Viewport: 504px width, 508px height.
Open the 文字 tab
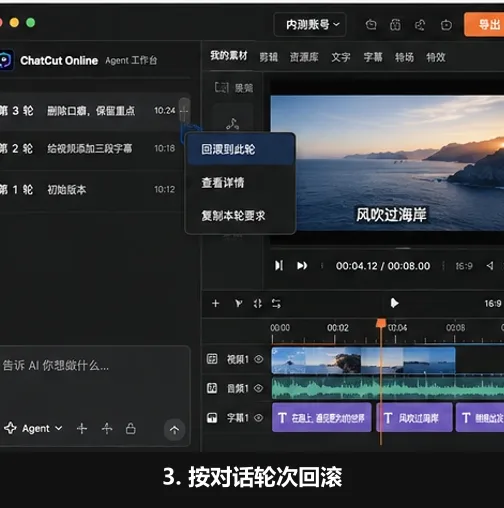[341, 57]
